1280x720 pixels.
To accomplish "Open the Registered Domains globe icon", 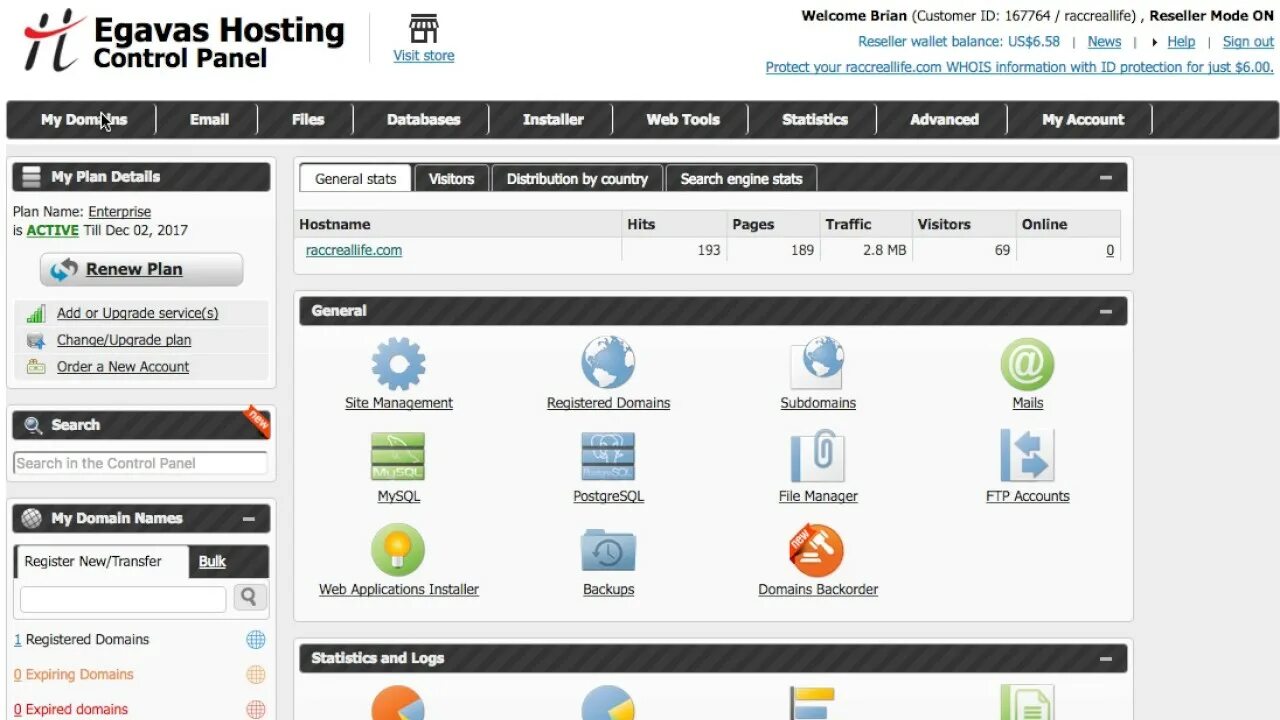I will click(608, 363).
